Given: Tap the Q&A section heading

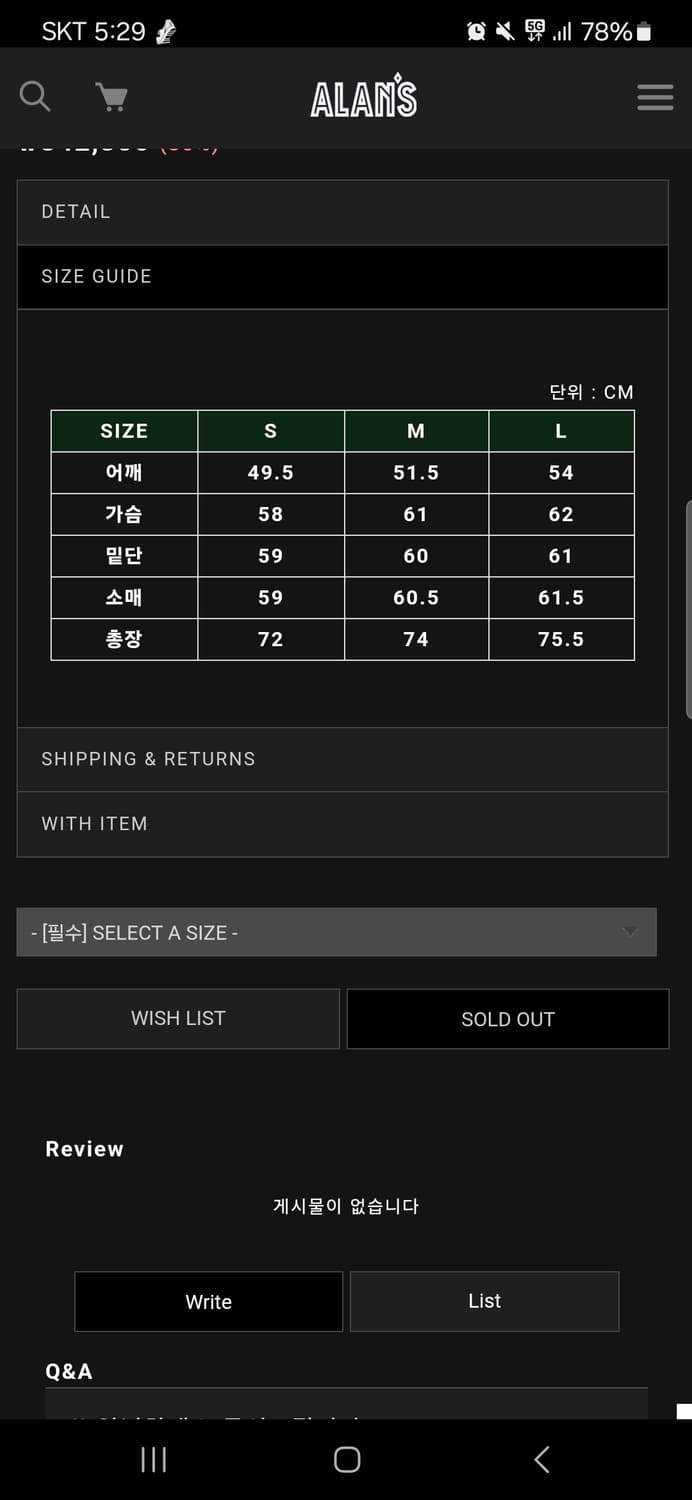Looking at the screenshot, I should [x=69, y=1371].
